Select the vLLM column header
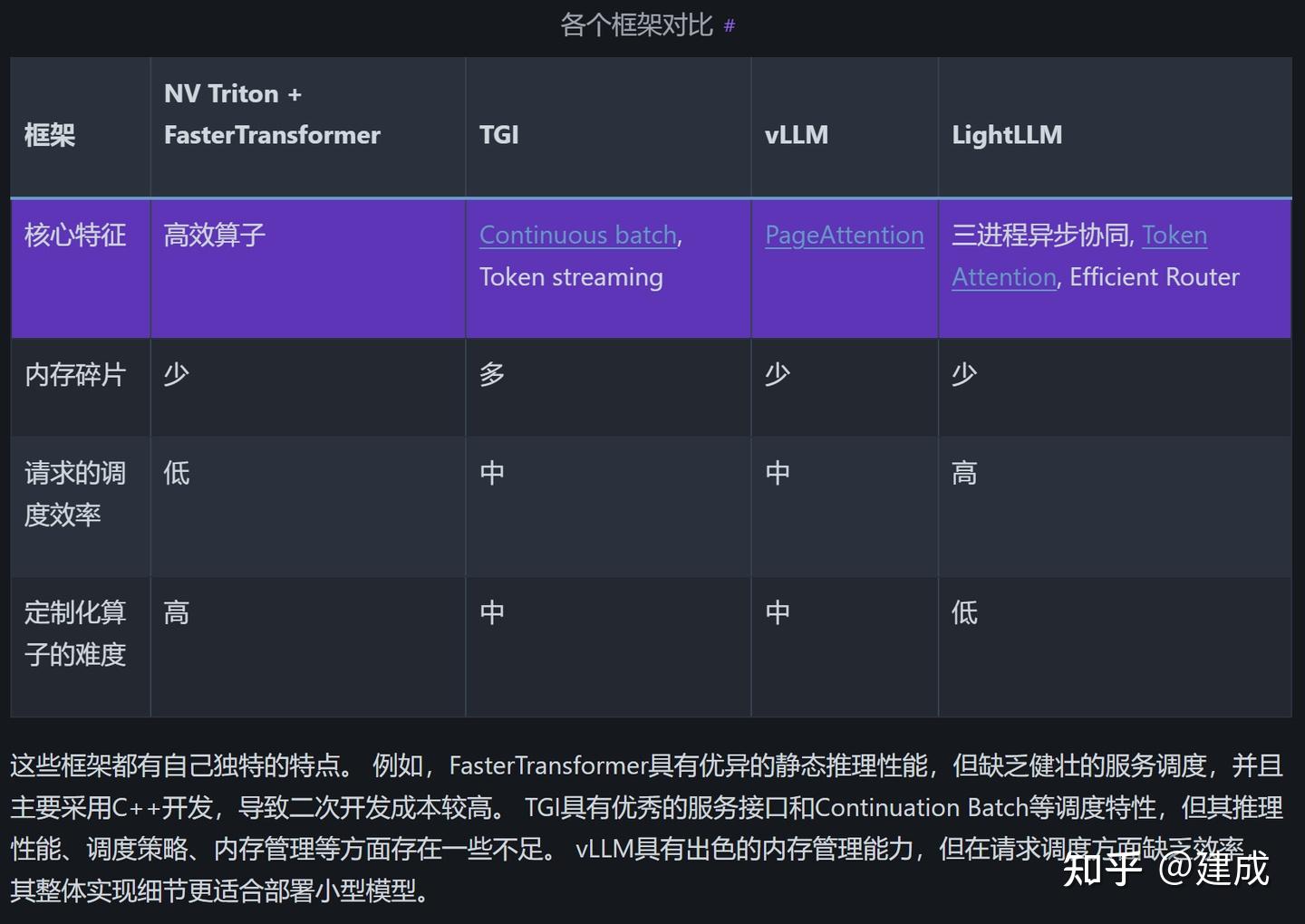 click(796, 134)
